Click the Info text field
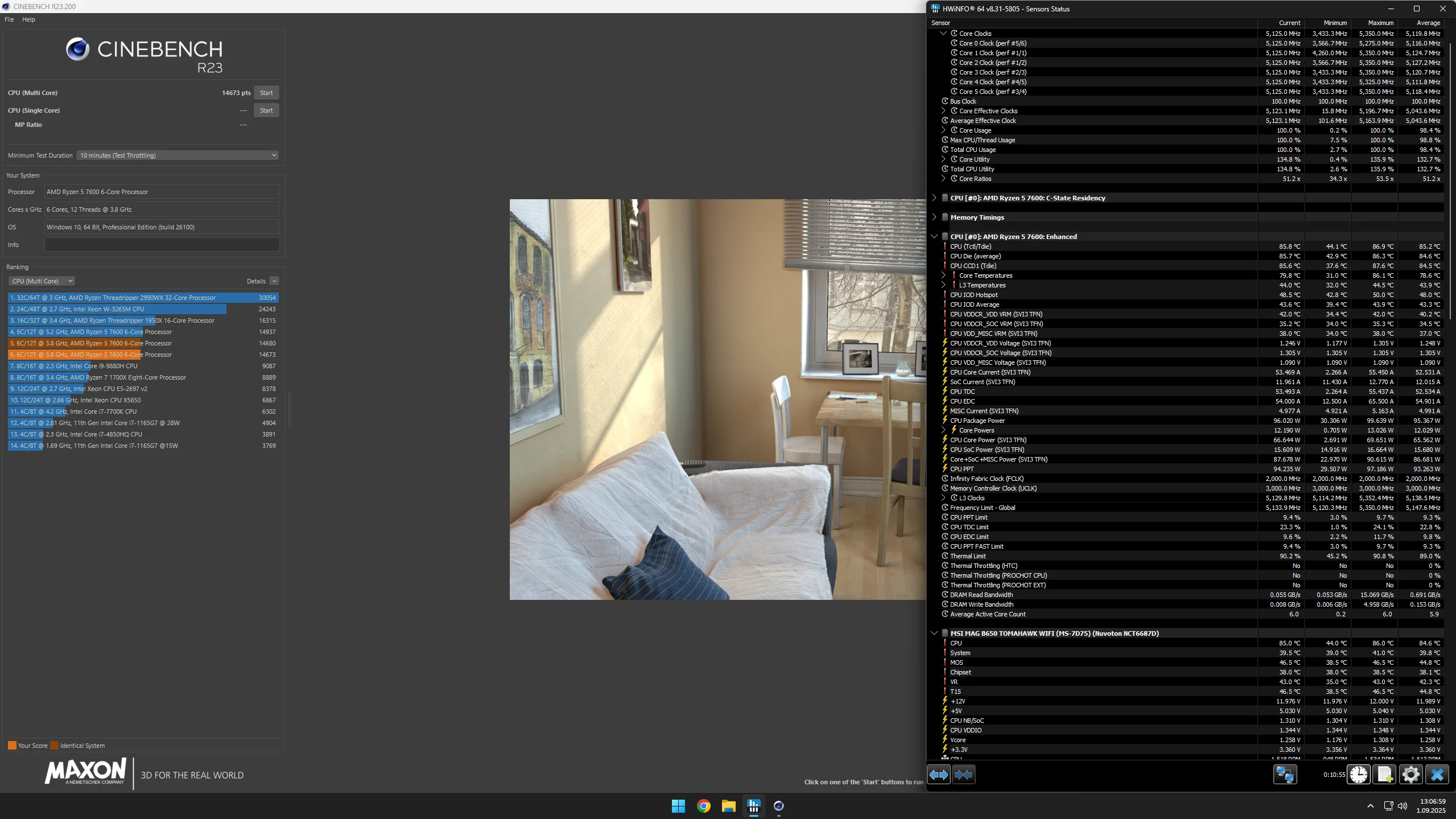The width and height of the screenshot is (1456, 819). pyautogui.click(x=162, y=245)
